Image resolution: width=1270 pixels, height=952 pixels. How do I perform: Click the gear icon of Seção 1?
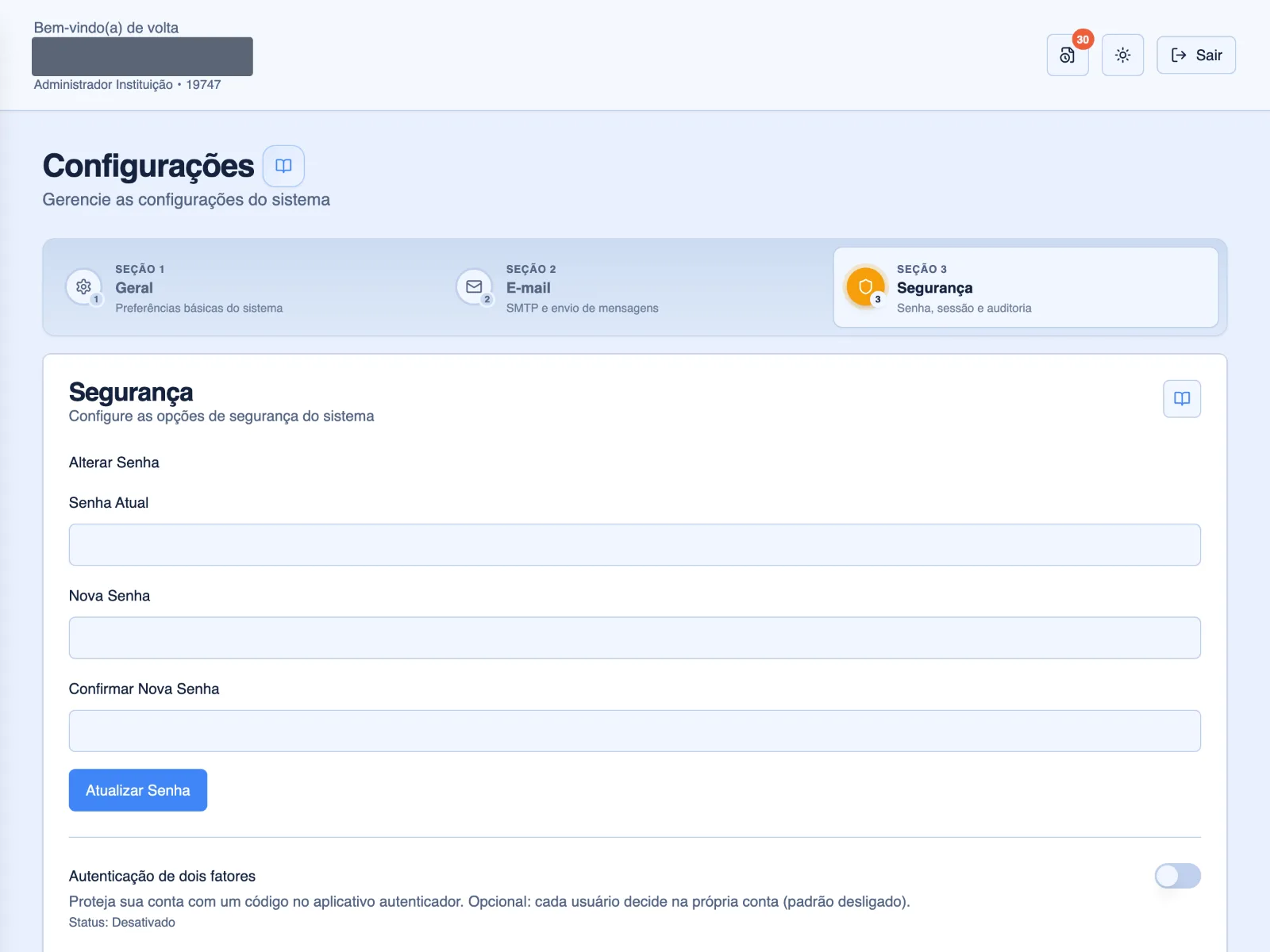83,287
